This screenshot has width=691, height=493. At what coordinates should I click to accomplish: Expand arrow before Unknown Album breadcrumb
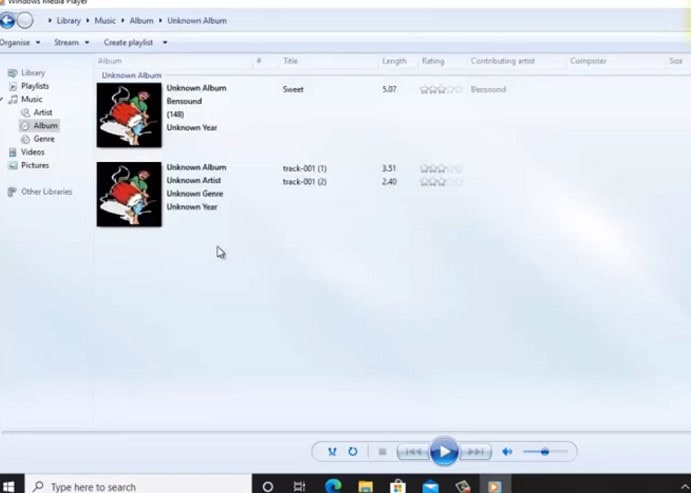coord(160,20)
